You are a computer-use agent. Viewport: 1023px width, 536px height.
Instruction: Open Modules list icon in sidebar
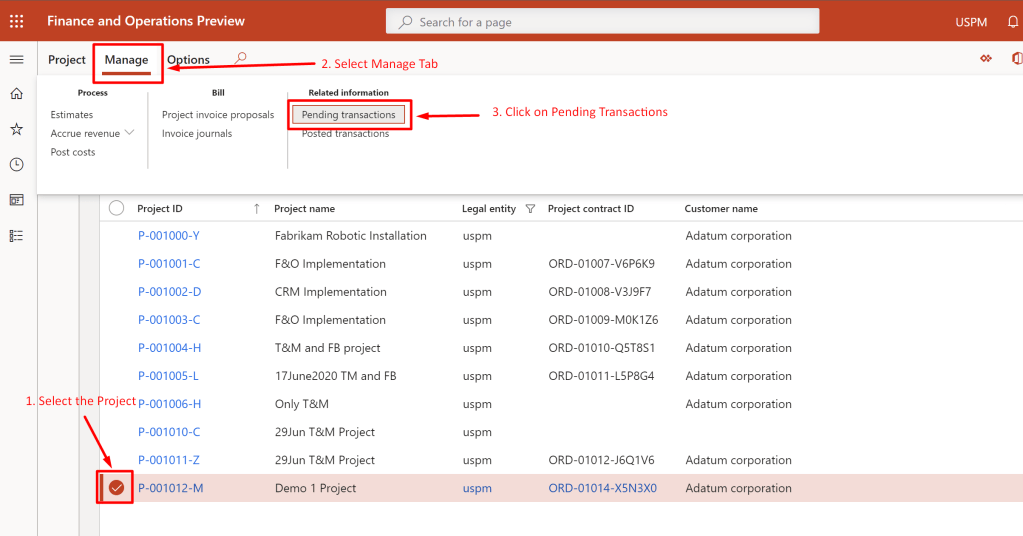point(16,236)
